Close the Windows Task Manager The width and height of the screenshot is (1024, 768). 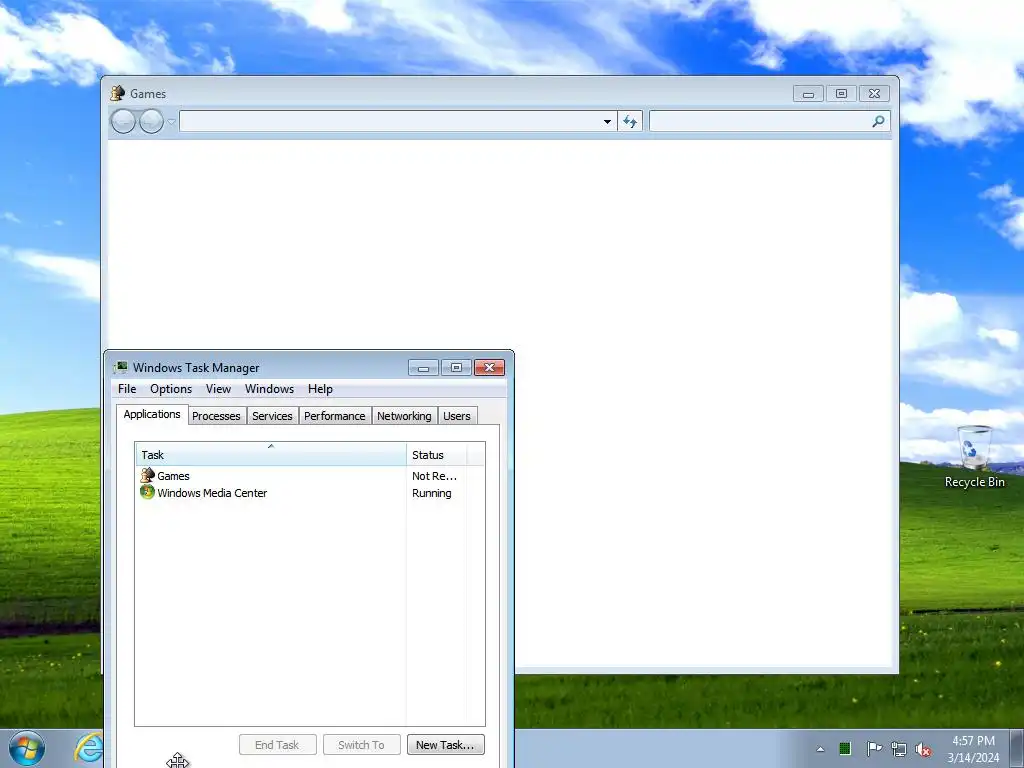(x=489, y=368)
